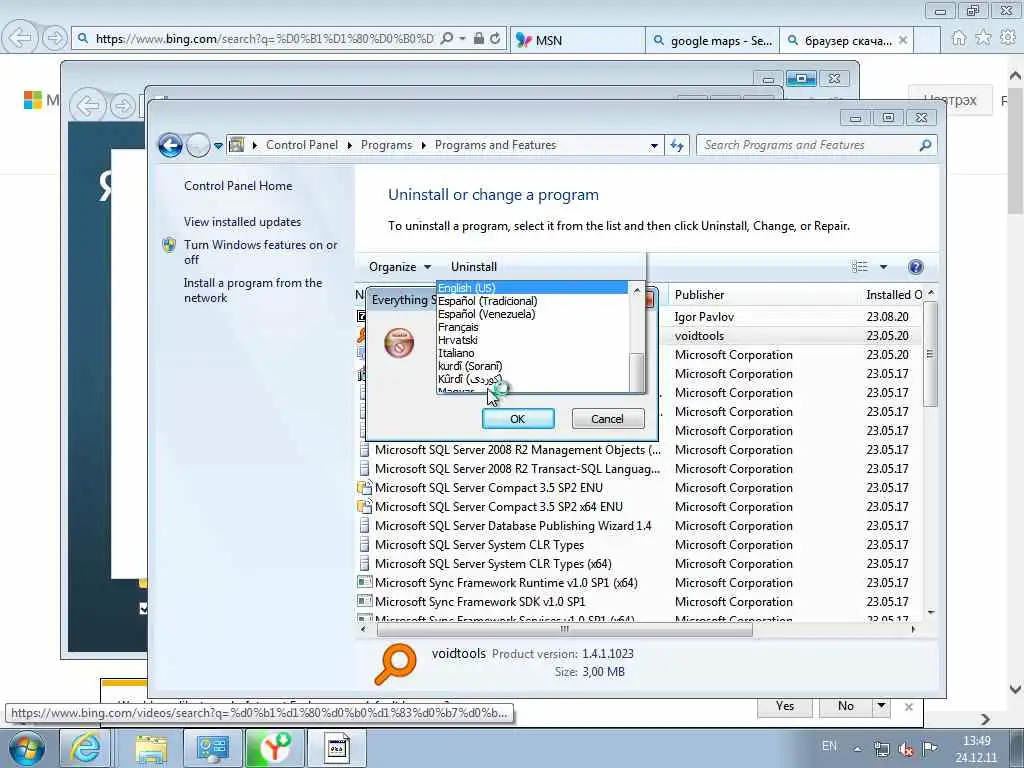Open Turn Windows features on or off
The image size is (1024, 768).
[260, 252]
